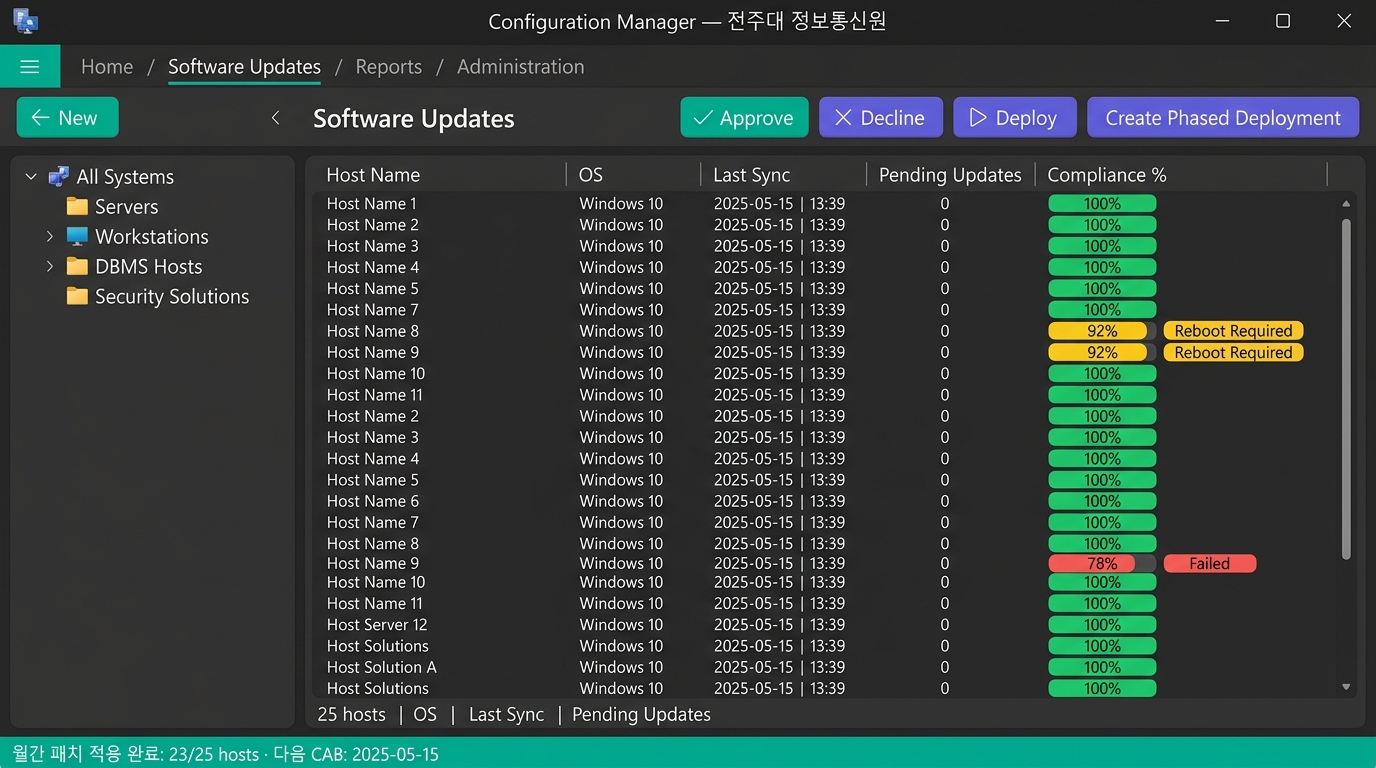Go to the Home breadcrumb
The height and width of the screenshot is (768, 1376).
tap(107, 67)
